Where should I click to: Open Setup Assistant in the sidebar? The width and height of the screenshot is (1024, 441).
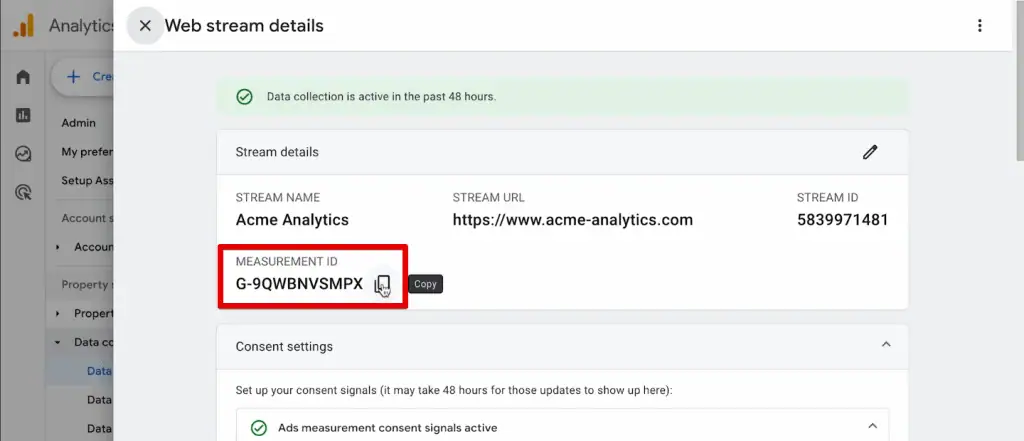tap(86, 181)
